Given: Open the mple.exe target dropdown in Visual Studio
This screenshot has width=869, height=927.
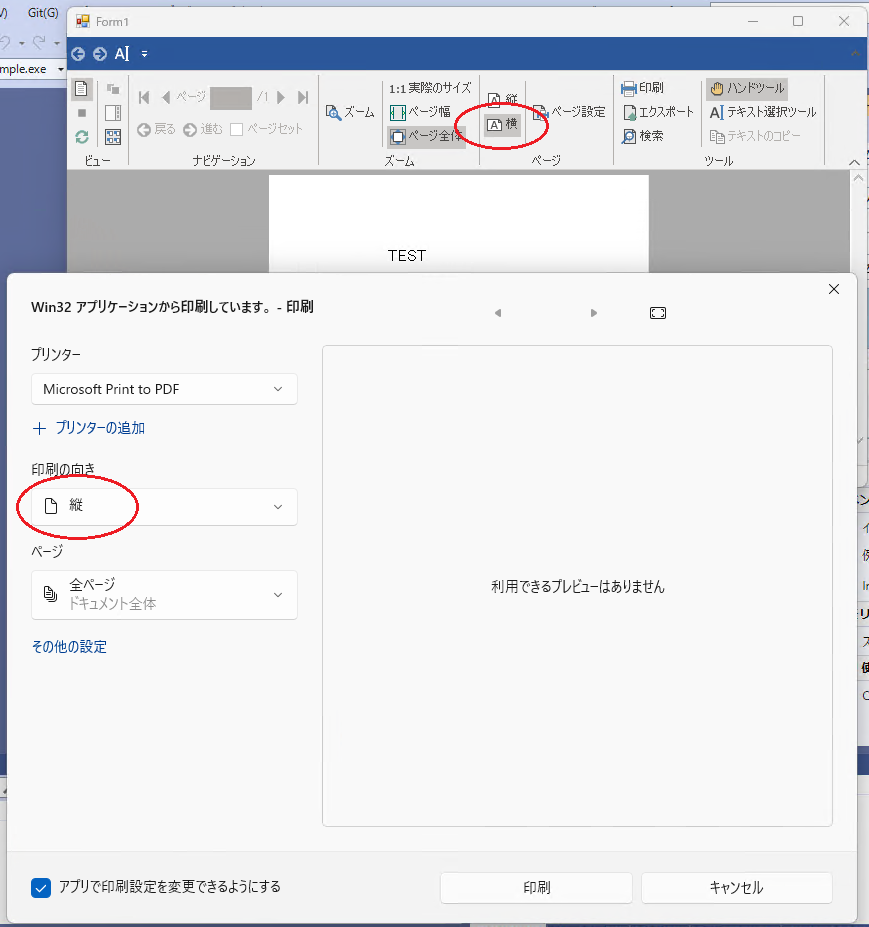Looking at the screenshot, I should pos(60,69).
